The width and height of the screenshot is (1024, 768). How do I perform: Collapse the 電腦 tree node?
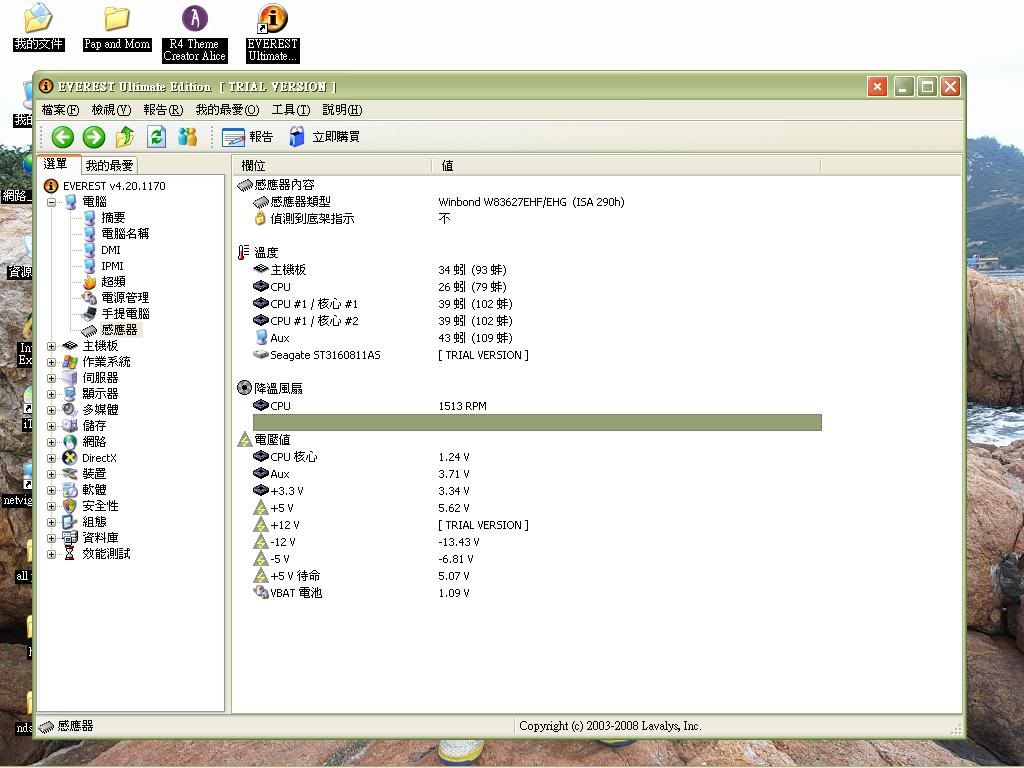[52, 202]
